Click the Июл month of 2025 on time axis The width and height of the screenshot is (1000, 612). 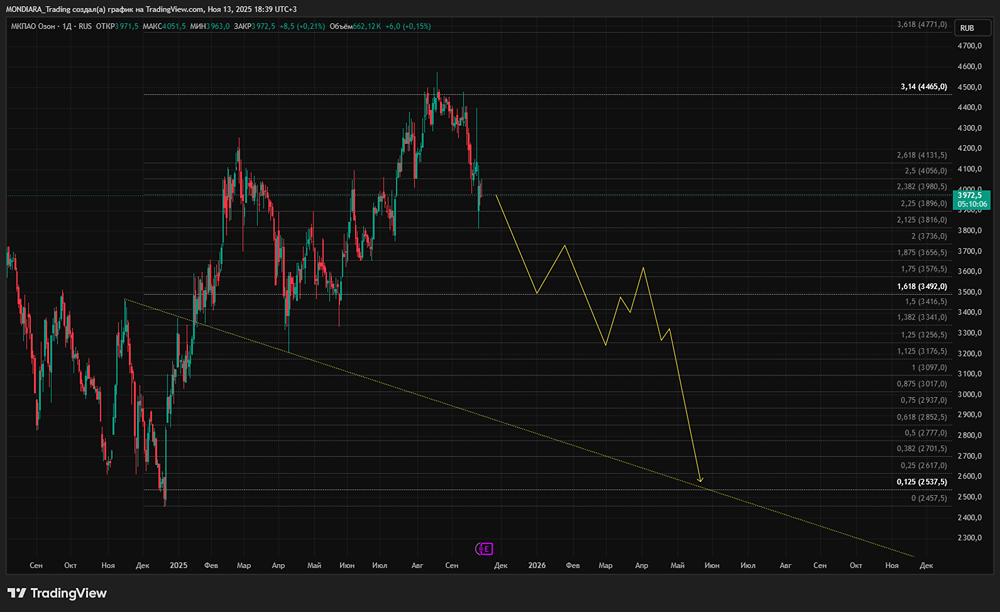380,565
